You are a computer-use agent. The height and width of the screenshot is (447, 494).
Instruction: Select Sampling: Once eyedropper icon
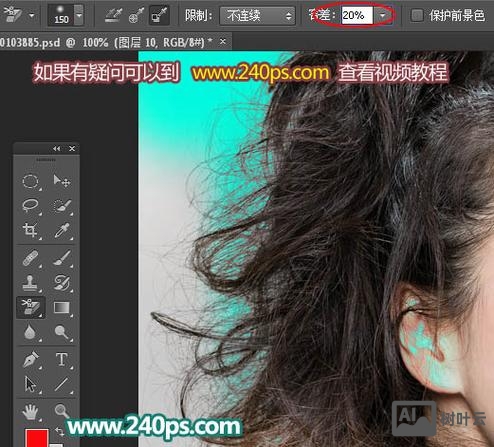[x=136, y=15]
